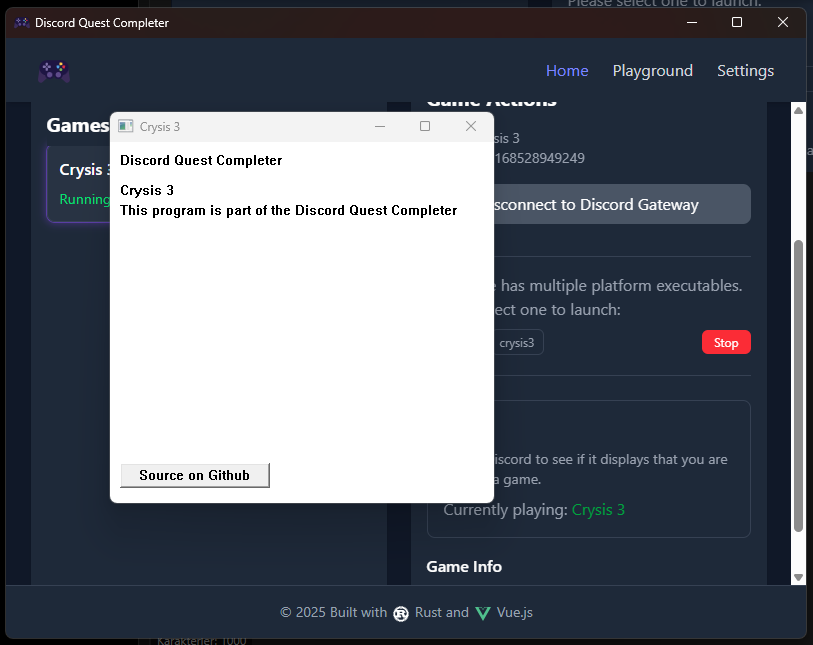
Task: Click the Game Info heading
Action: coord(464,566)
